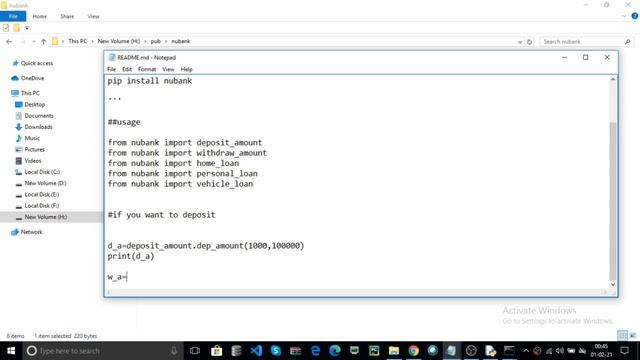The height and width of the screenshot is (360, 640).
Task: Open the Share ribbon tab
Action: click(67, 16)
